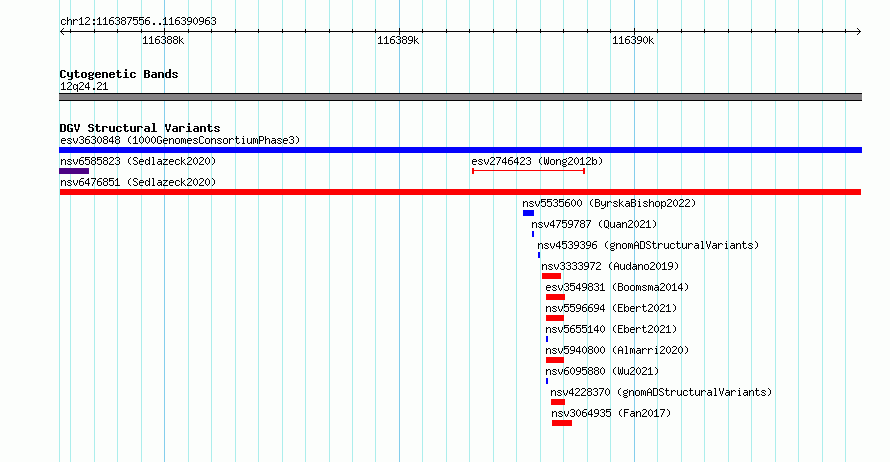Select the nsv3333972 red variant block
890x462 pixels.
tap(551, 276)
